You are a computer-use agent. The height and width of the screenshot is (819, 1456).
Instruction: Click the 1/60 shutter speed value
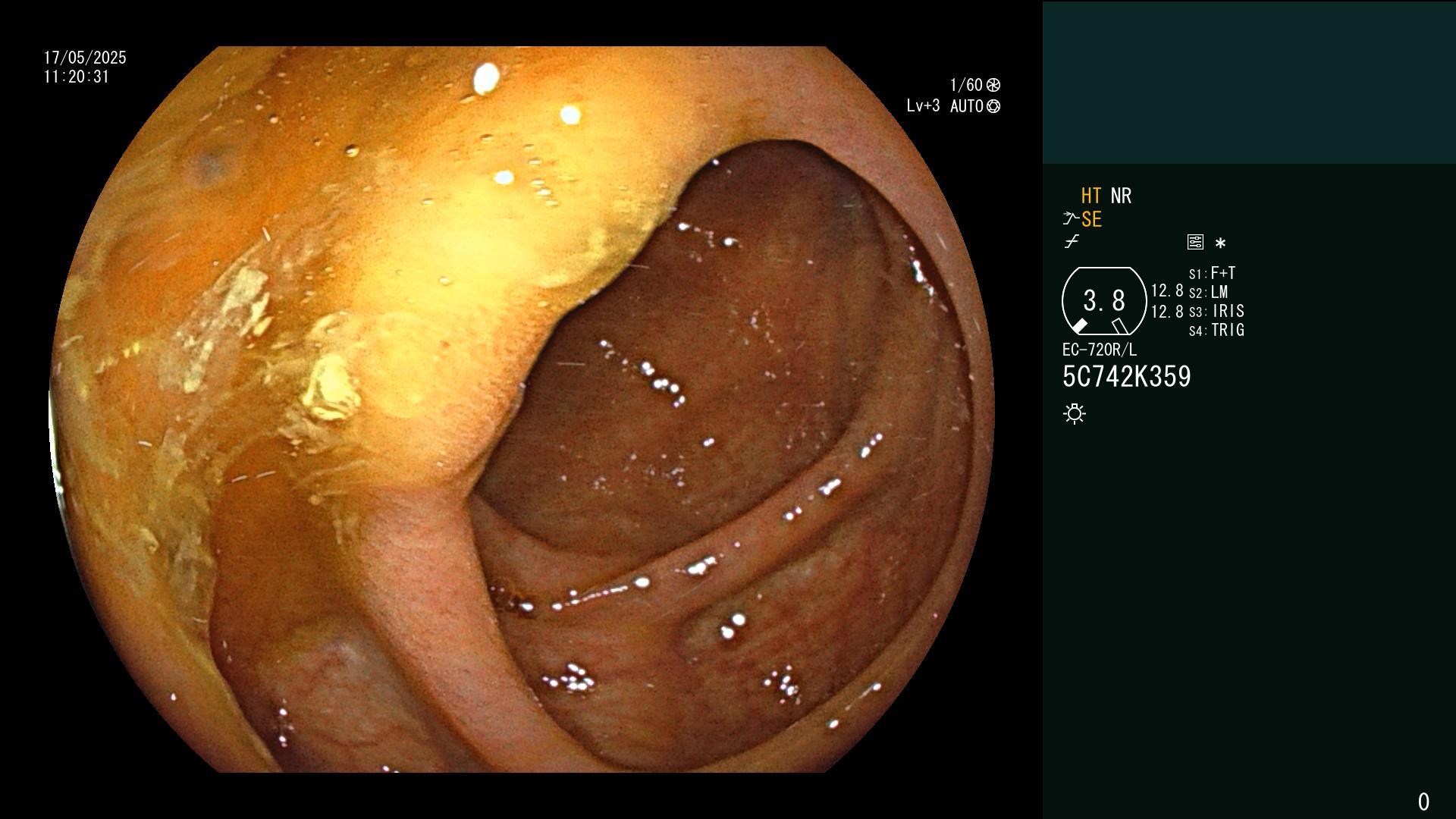966,85
